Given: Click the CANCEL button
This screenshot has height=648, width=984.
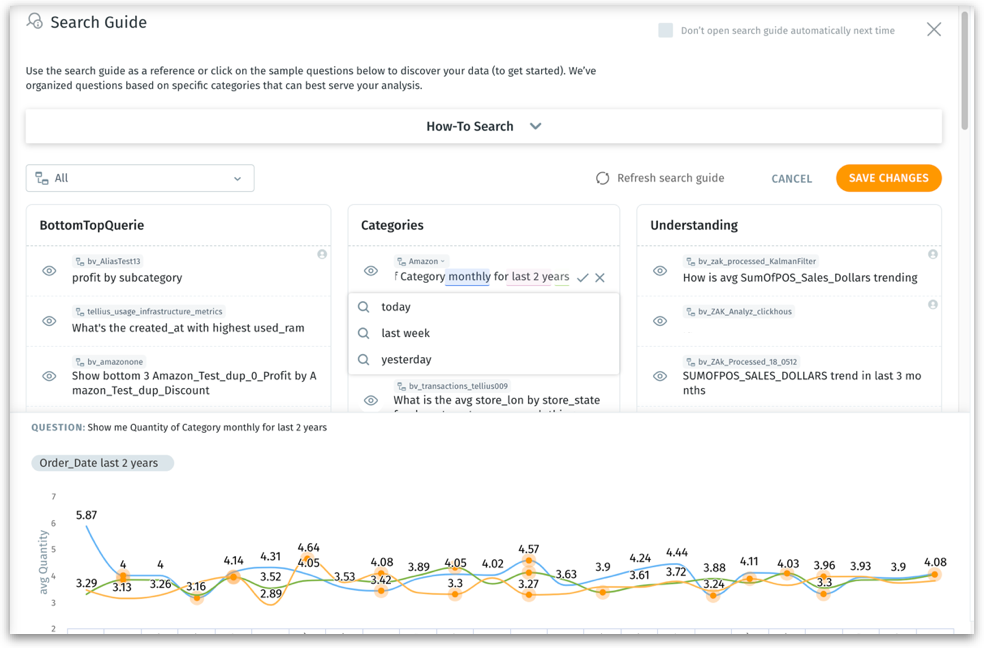Looking at the screenshot, I should [x=791, y=178].
